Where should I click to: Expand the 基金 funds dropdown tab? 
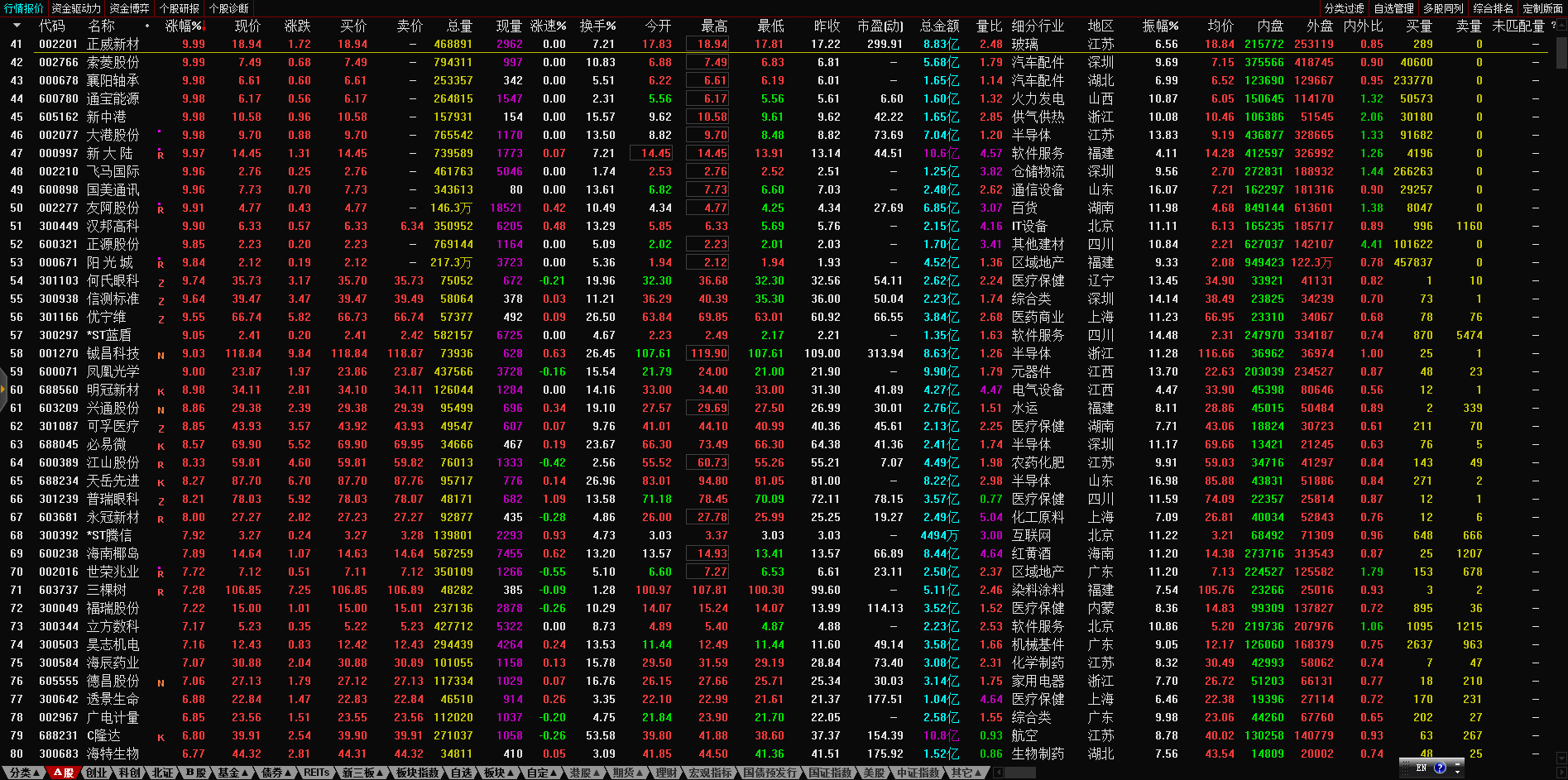coord(233,773)
